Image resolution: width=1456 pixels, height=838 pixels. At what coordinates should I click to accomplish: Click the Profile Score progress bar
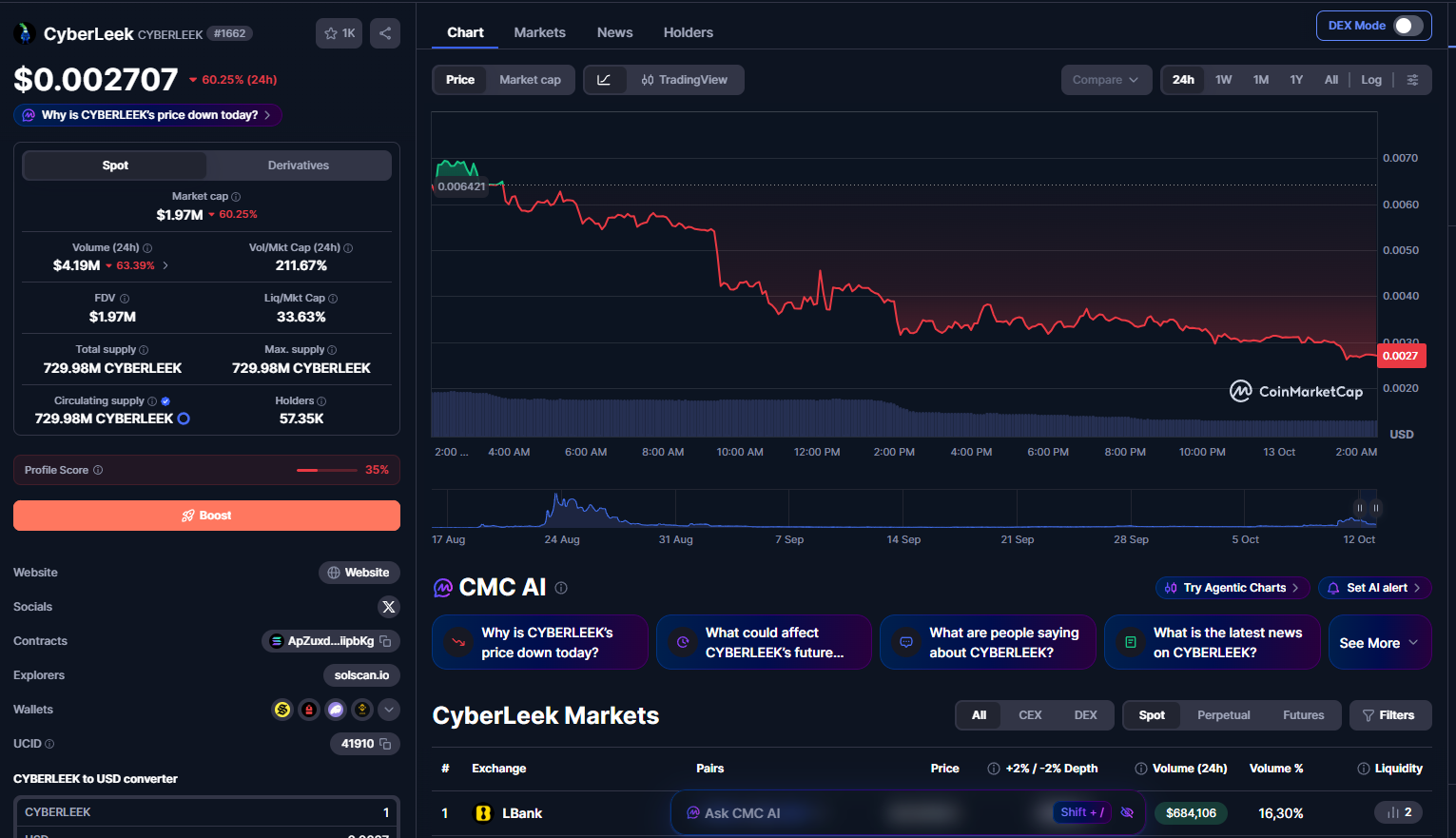(x=326, y=470)
